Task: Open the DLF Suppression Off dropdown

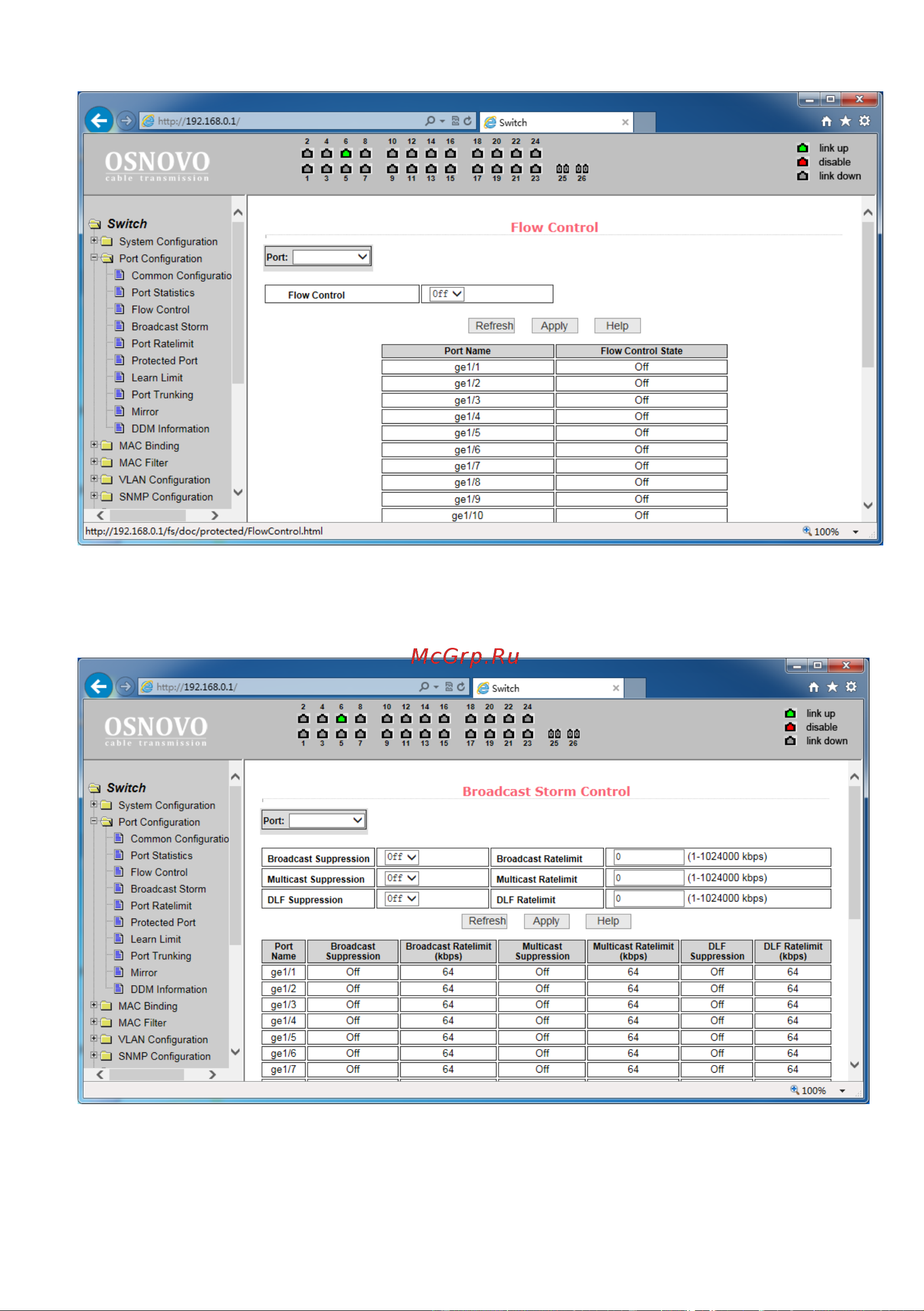Action: 402,898
